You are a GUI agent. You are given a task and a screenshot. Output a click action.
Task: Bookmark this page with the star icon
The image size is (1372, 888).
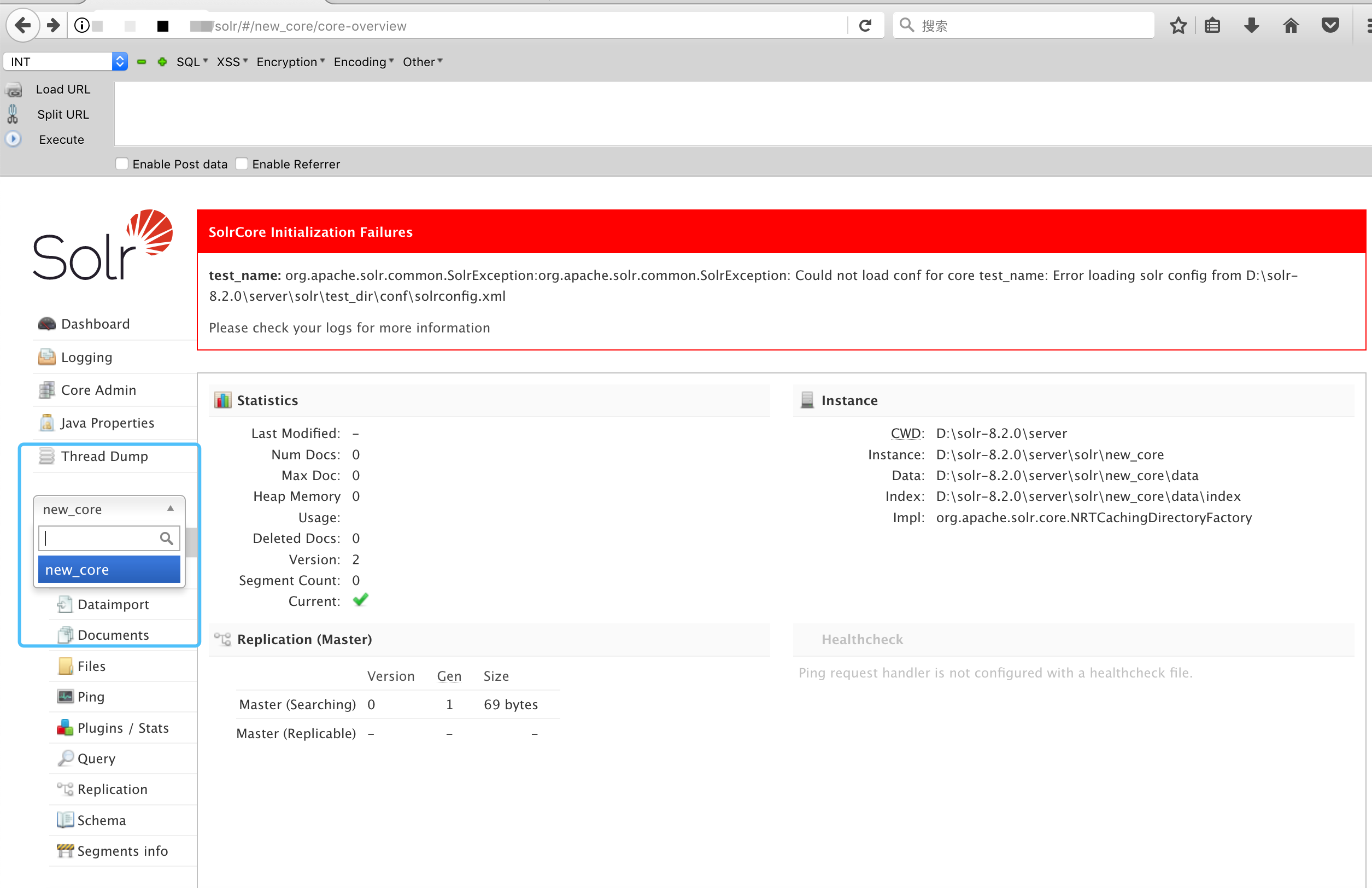(x=1178, y=25)
